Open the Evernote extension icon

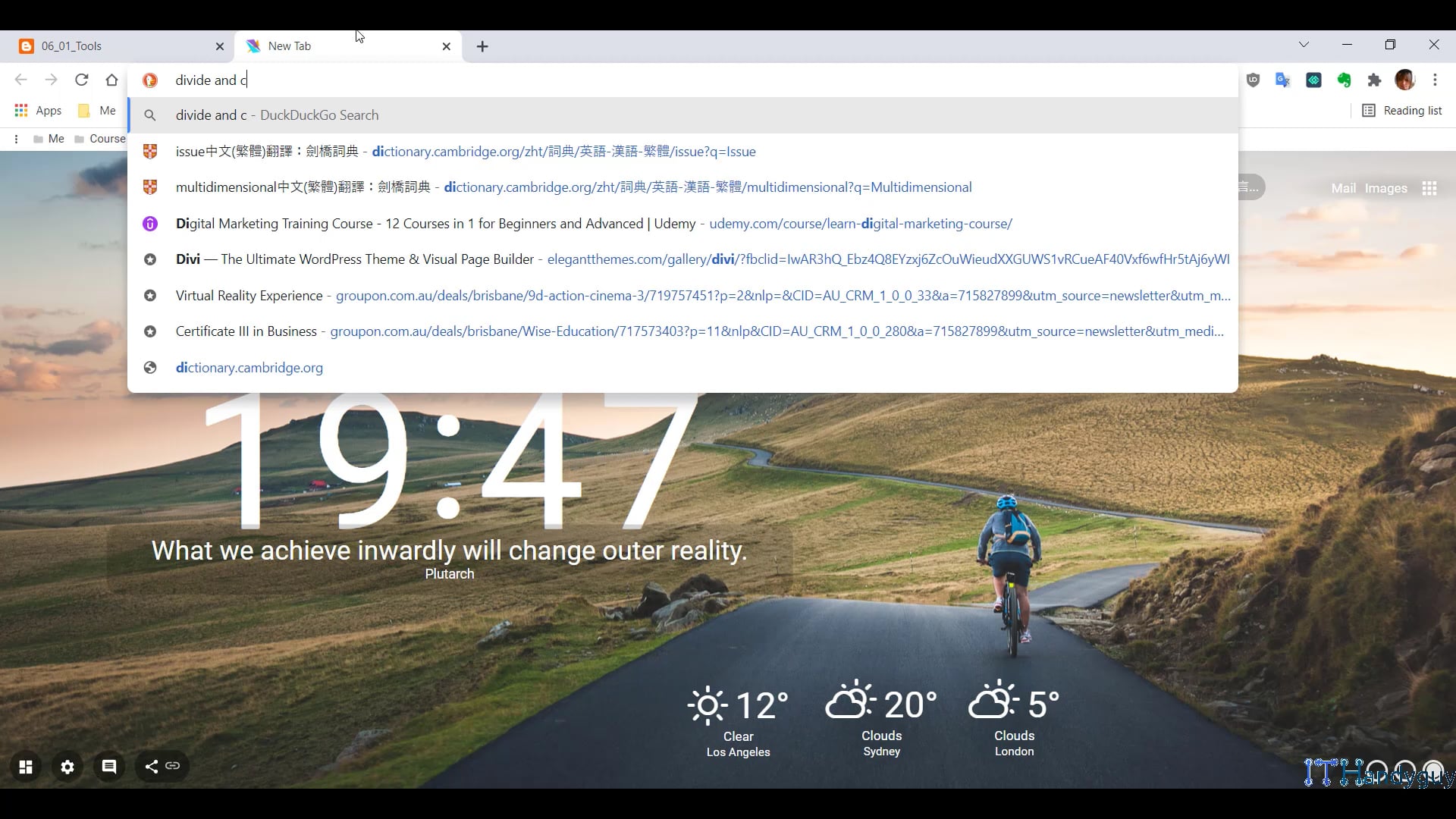click(x=1344, y=80)
